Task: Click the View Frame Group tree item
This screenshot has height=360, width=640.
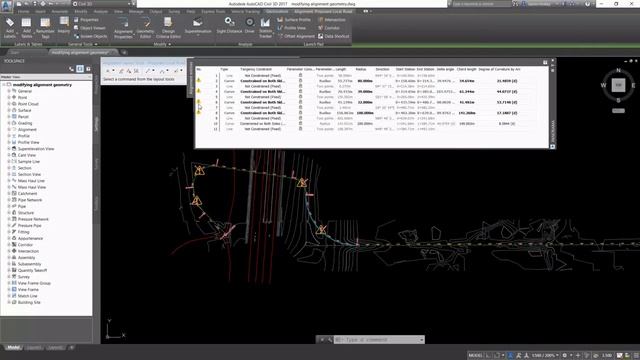Action: pyautogui.click(x=34, y=283)
